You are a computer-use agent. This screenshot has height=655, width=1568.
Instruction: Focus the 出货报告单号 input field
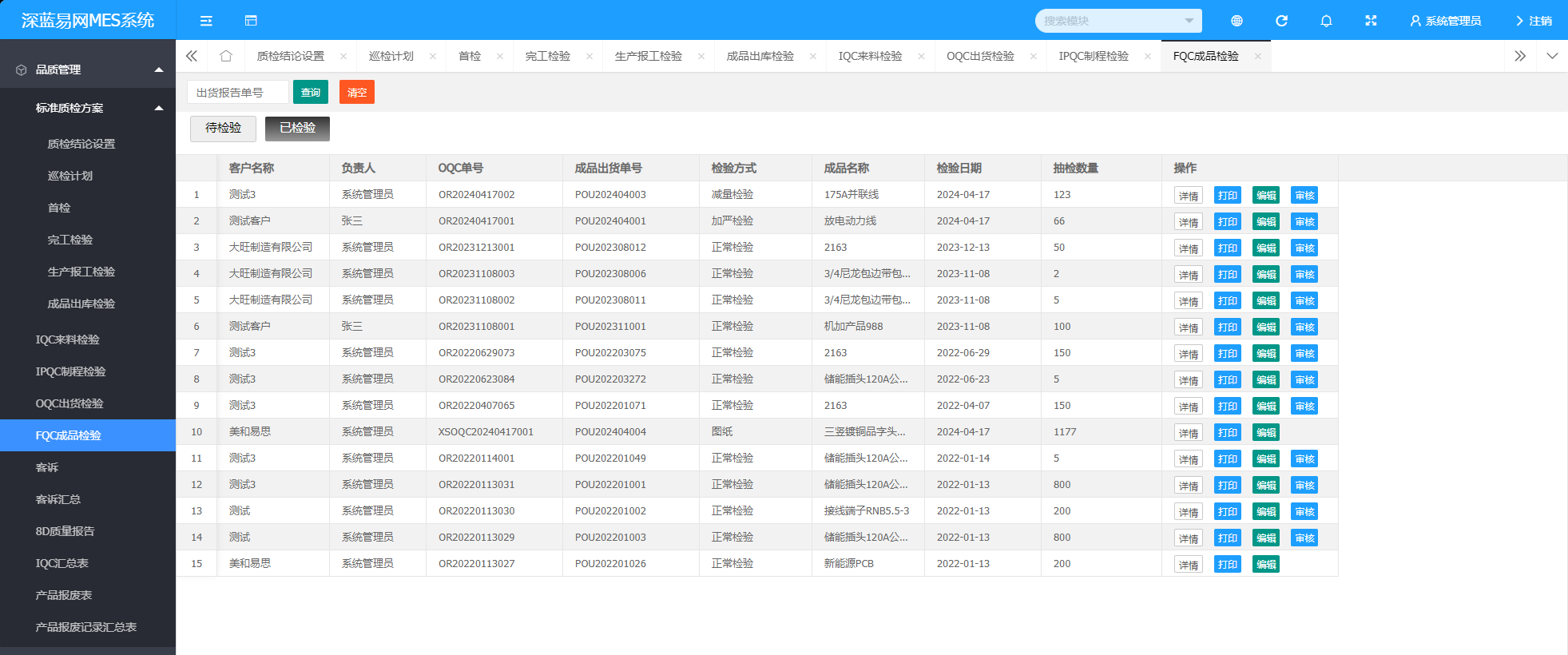[238, 92]
